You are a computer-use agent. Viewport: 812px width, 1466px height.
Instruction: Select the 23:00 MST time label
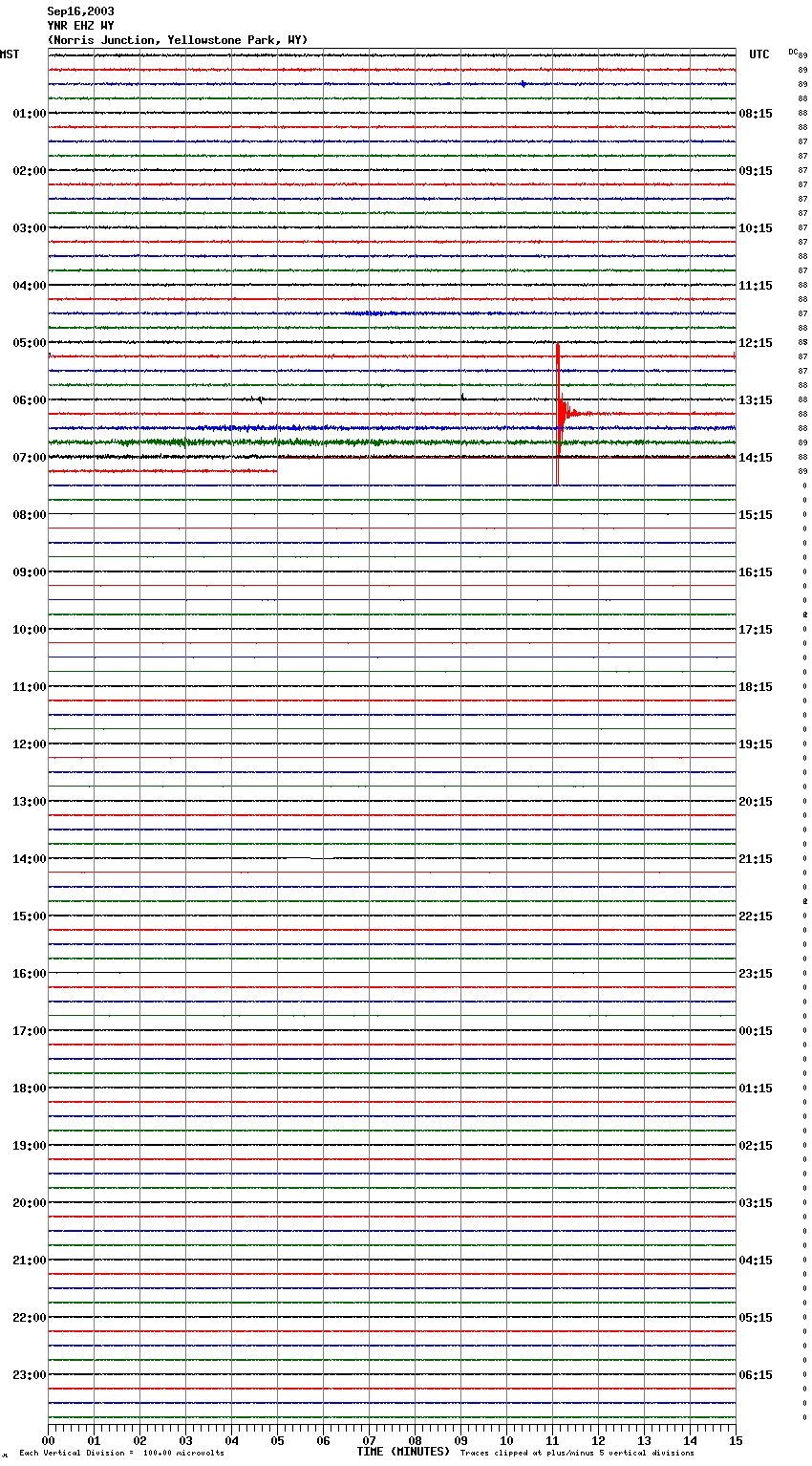point(30,1375)
